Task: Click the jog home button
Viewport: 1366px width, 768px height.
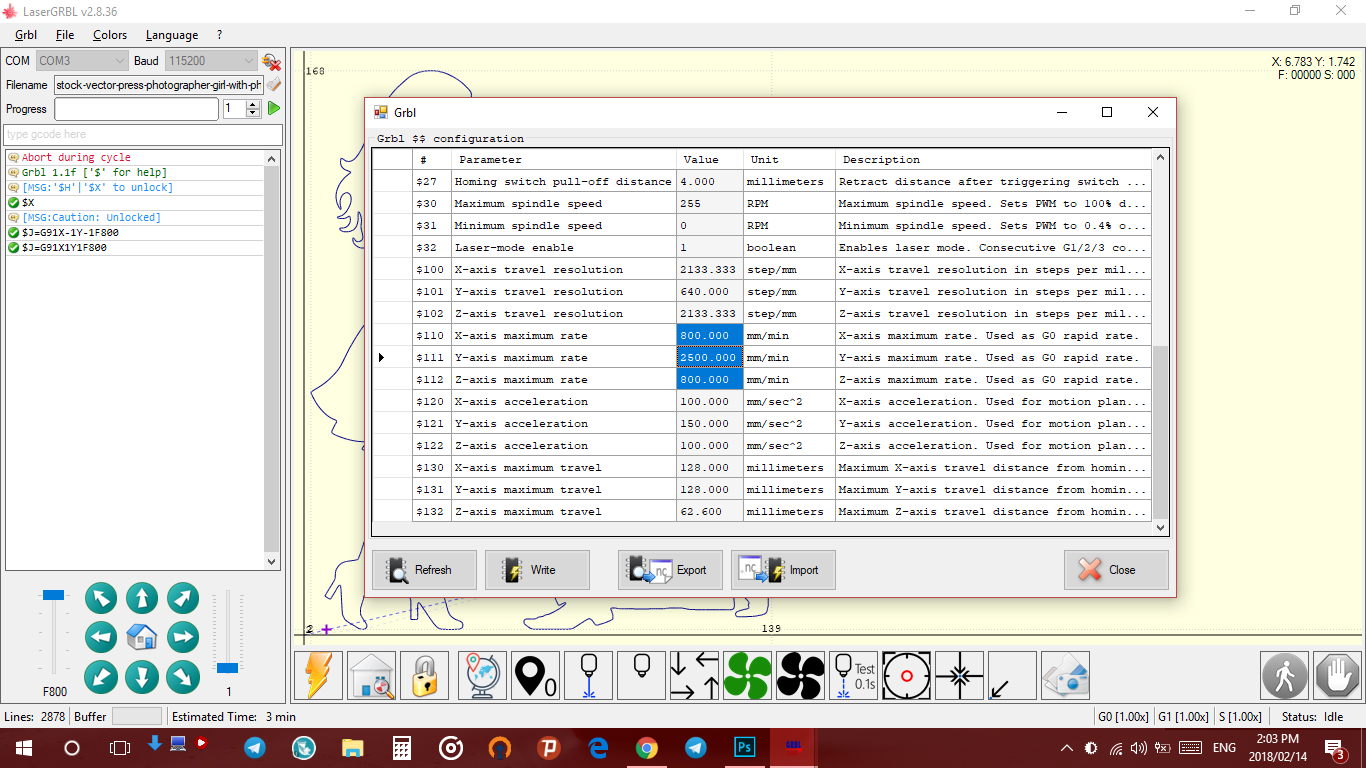Action: coord(142,637)
